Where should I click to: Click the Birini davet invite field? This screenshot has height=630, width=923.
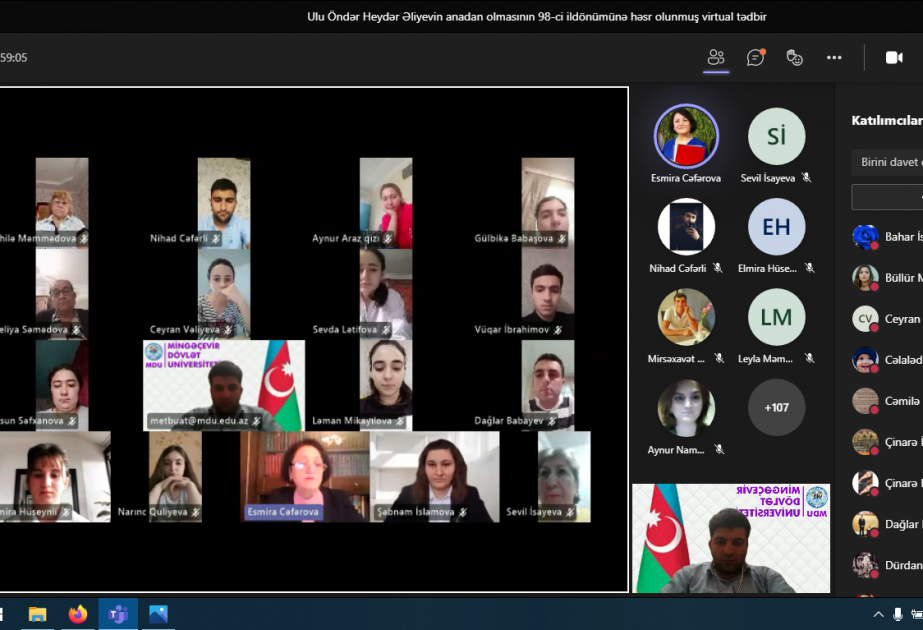coord(887,162)
